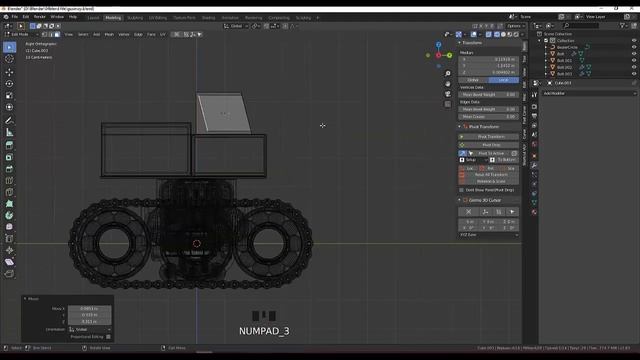
Task: Expand the BezierCircle tree item
Action: [x=546, y=47]
